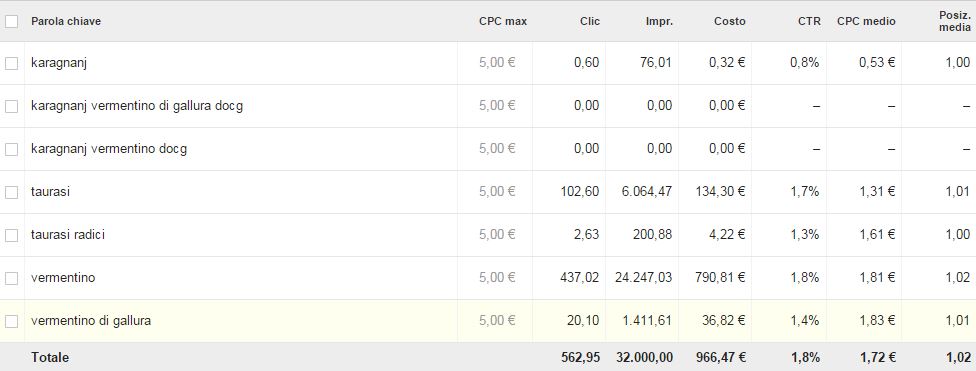Check the taurasi radici row box
976x371 pixels.
11,235
